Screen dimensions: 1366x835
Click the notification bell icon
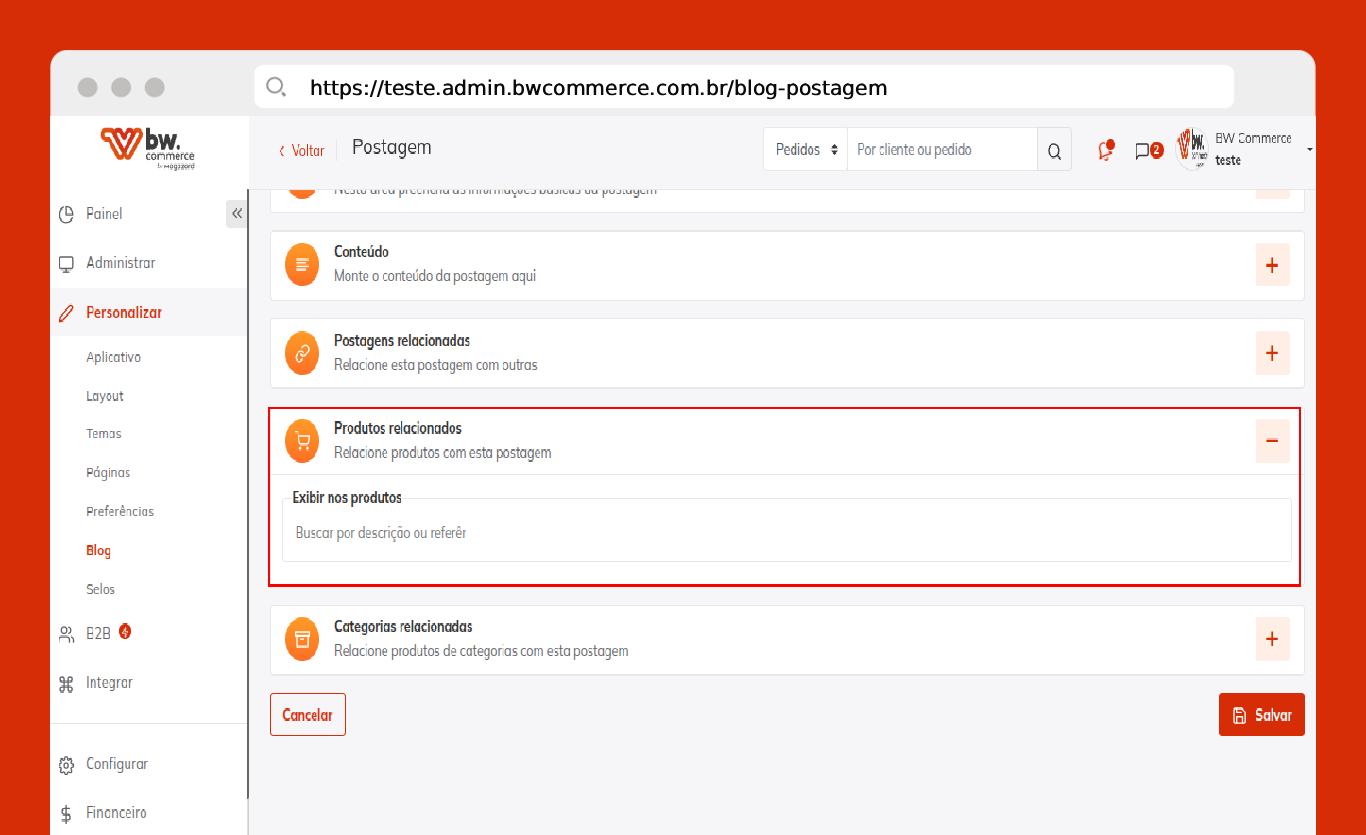tap(1105, 151)
